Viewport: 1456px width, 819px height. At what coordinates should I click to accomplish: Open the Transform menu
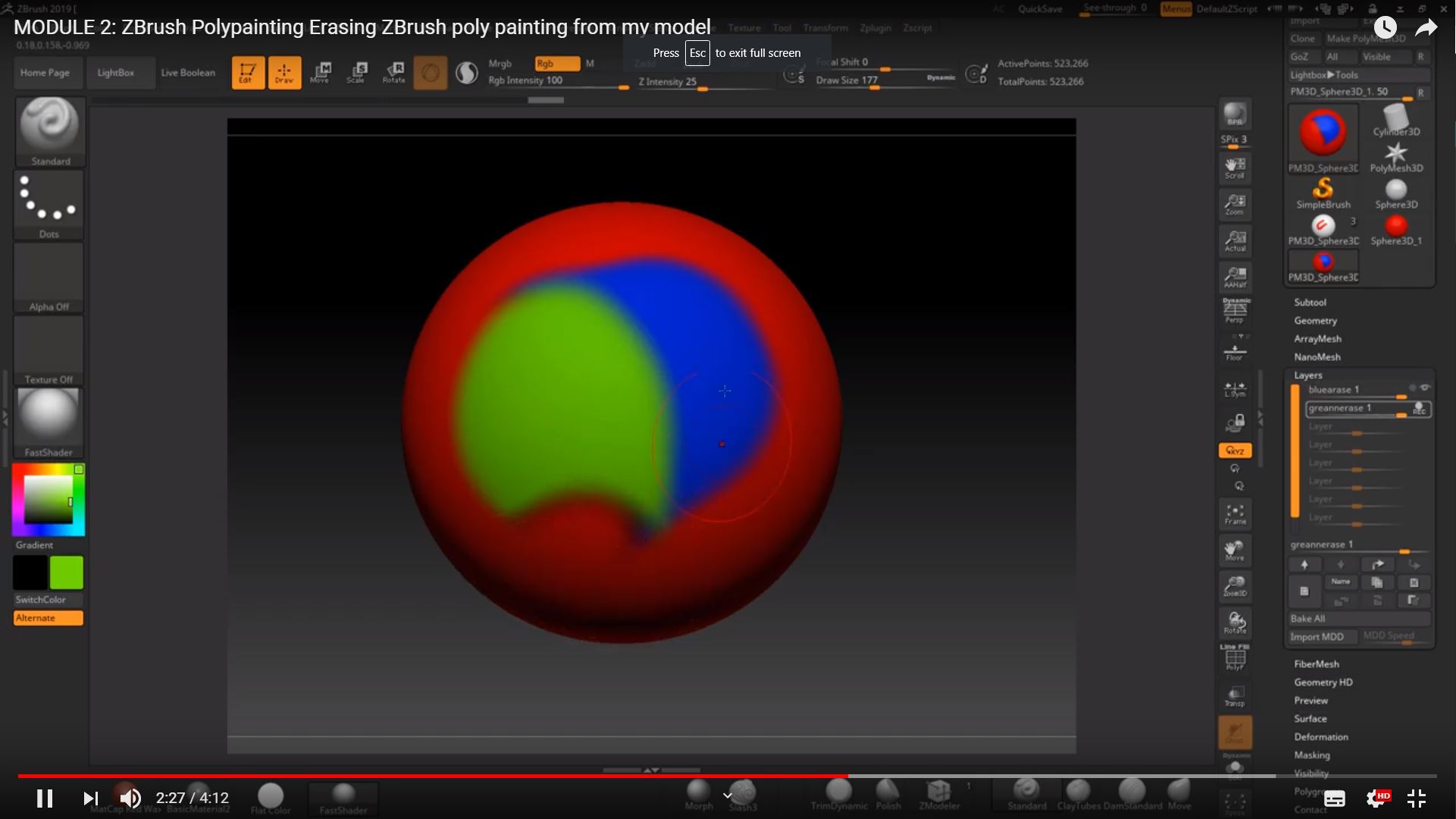825,28
